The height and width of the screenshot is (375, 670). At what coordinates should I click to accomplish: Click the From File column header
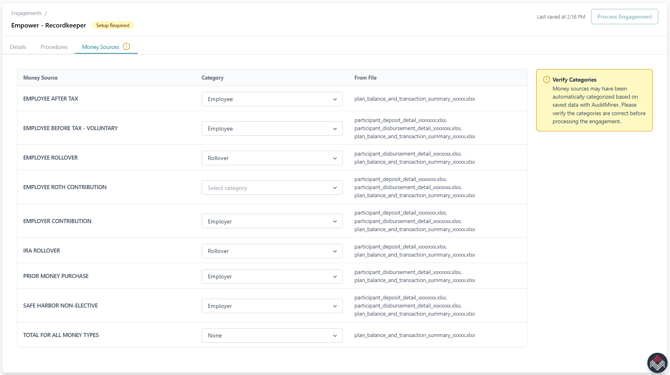365,78
